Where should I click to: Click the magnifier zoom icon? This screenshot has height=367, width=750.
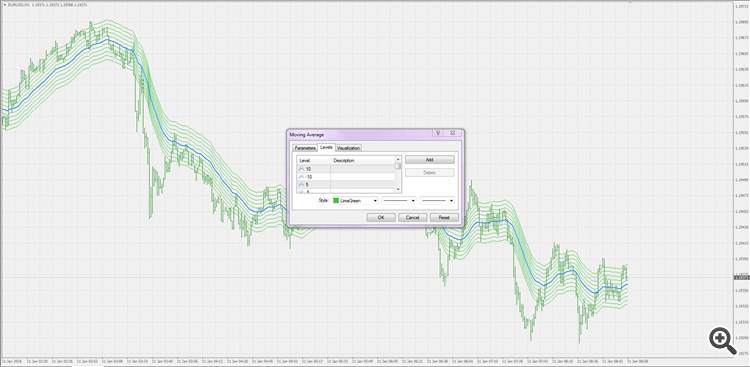722,340
